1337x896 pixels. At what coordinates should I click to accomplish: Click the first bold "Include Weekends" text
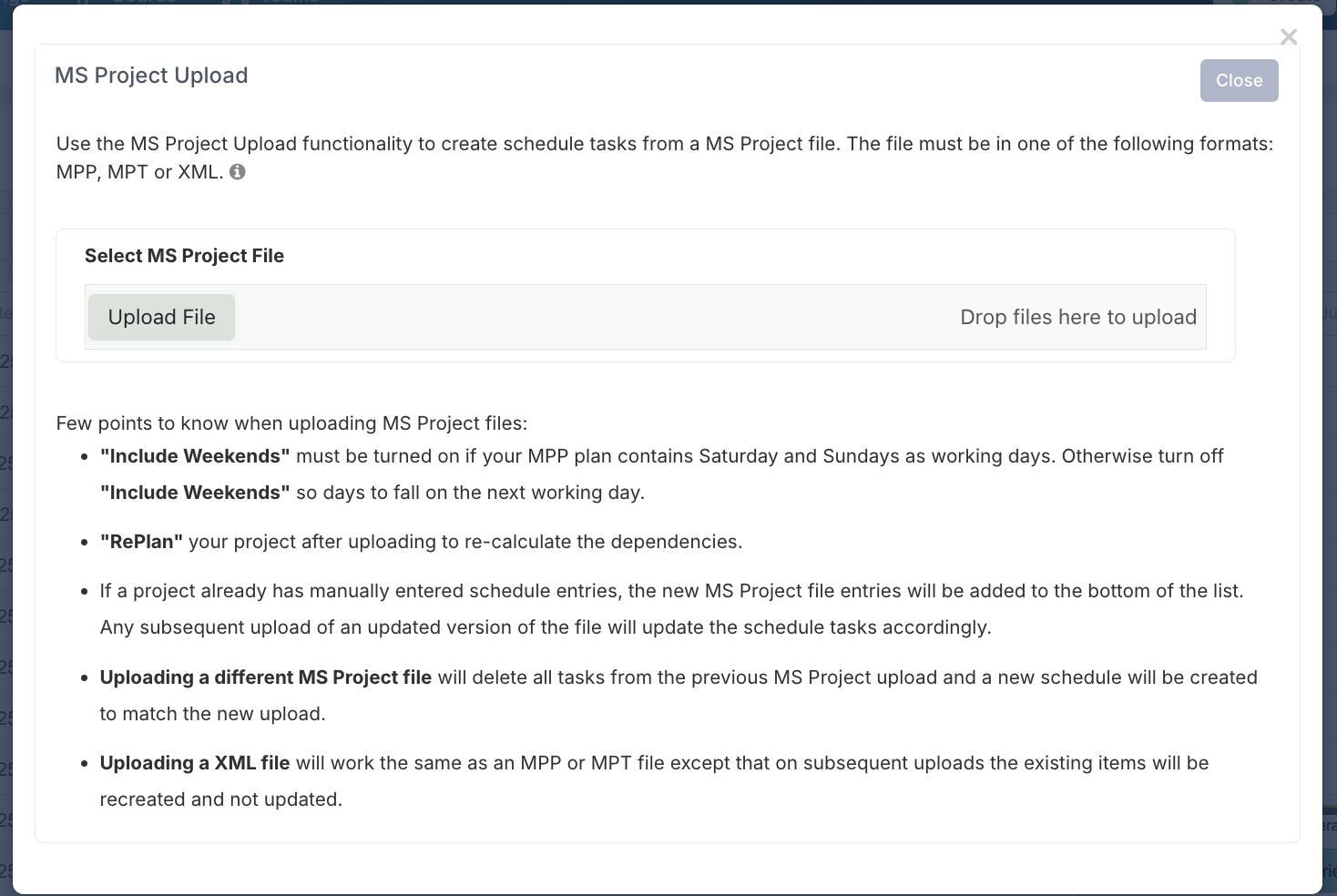pos(195,456)
